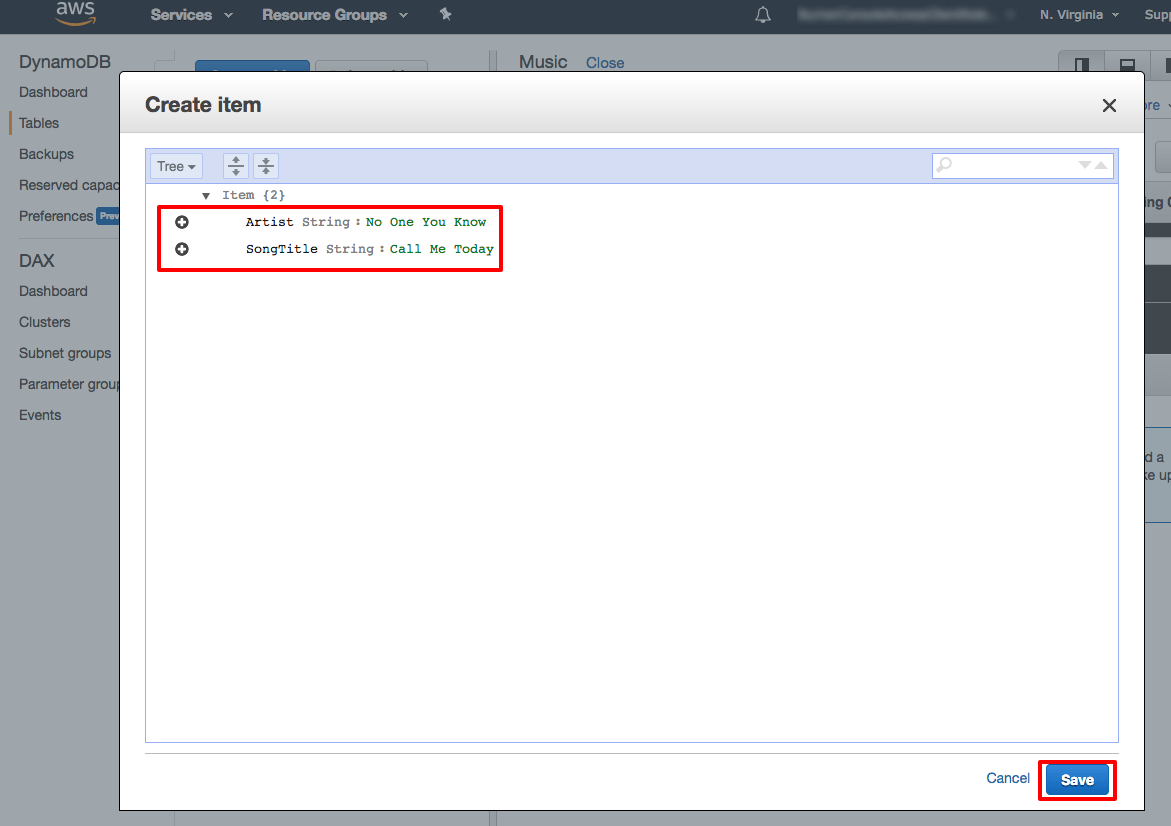Toggle the left panel layout view icon
Screen dimensions: 1171x826
tap(1081, 64)
